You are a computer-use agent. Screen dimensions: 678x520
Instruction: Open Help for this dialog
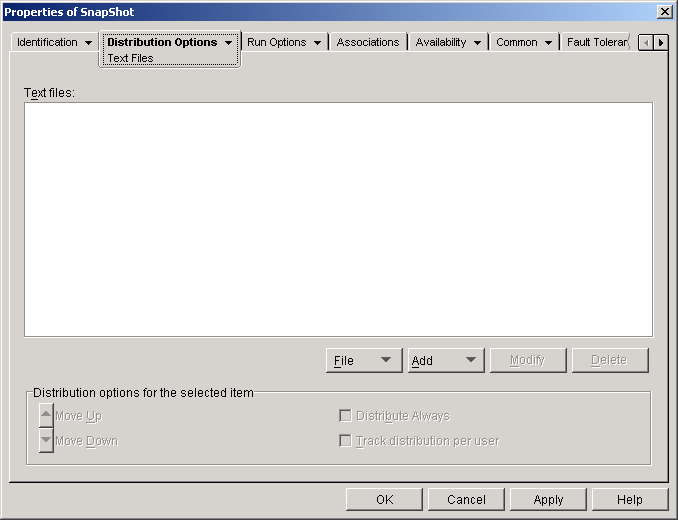click(630, 500)
